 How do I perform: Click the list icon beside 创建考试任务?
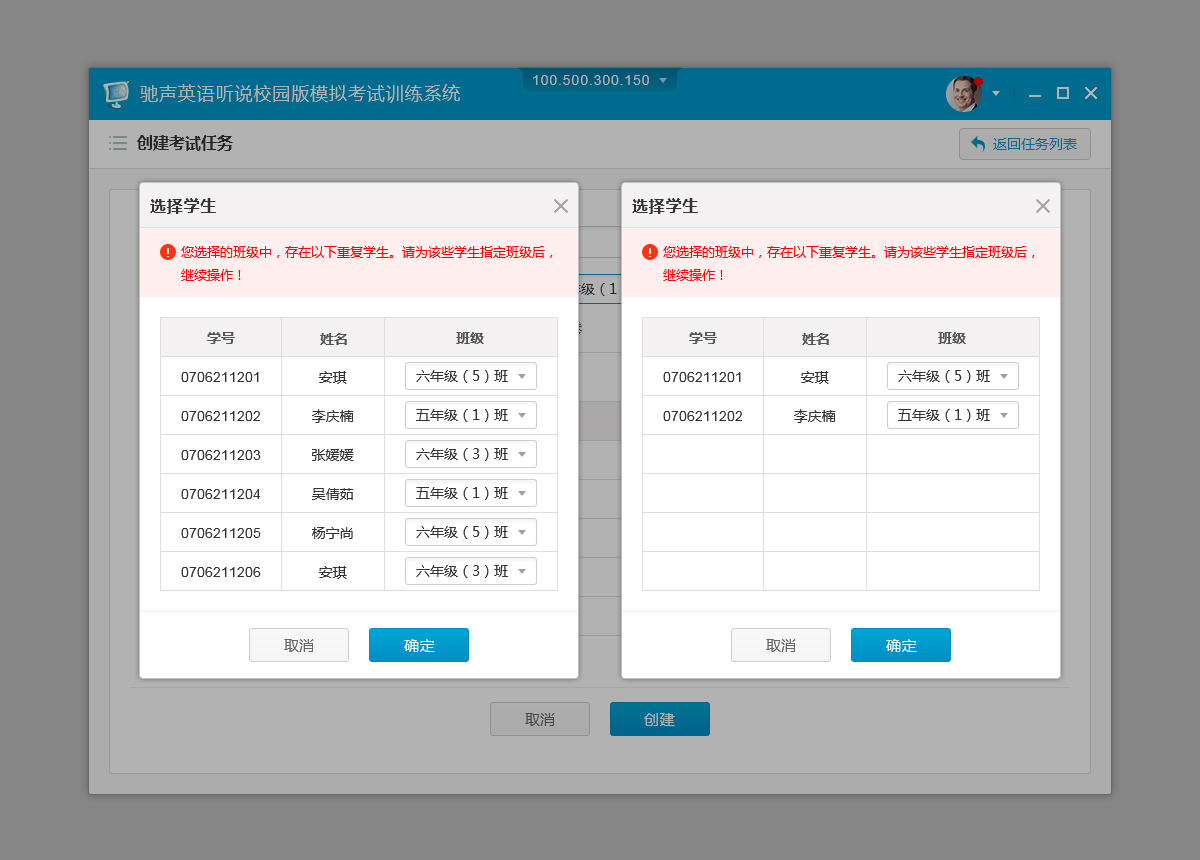pos(118,144)
